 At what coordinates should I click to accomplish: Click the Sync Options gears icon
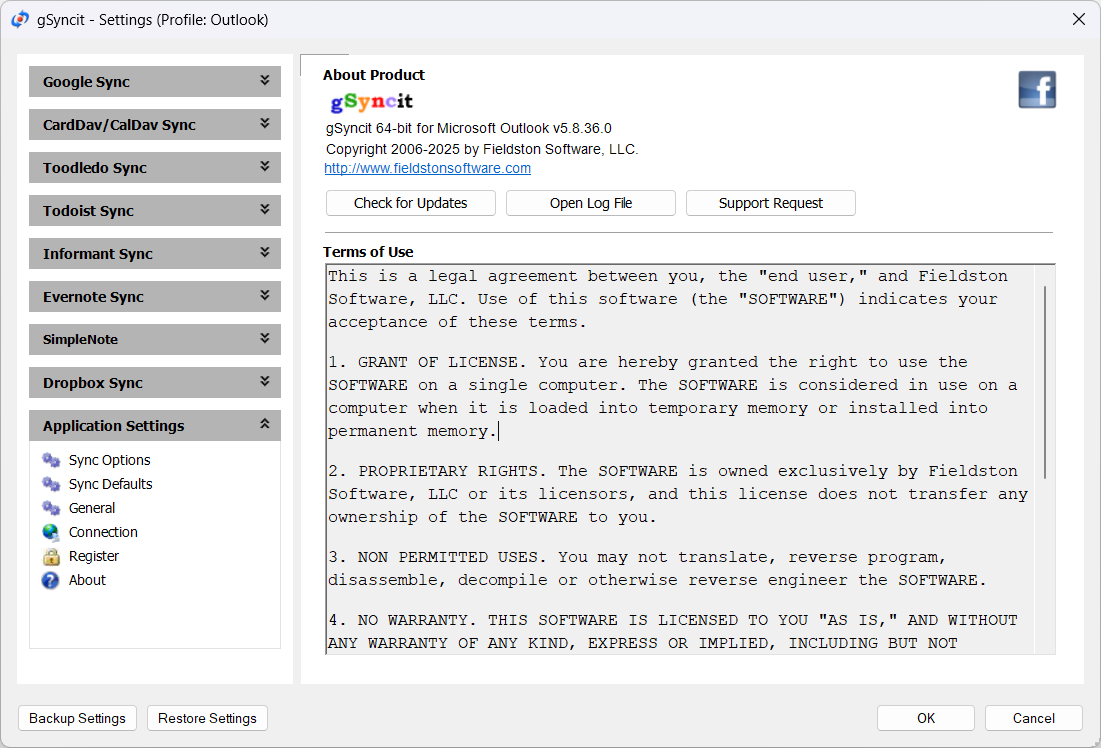click(x=51, y=460)
